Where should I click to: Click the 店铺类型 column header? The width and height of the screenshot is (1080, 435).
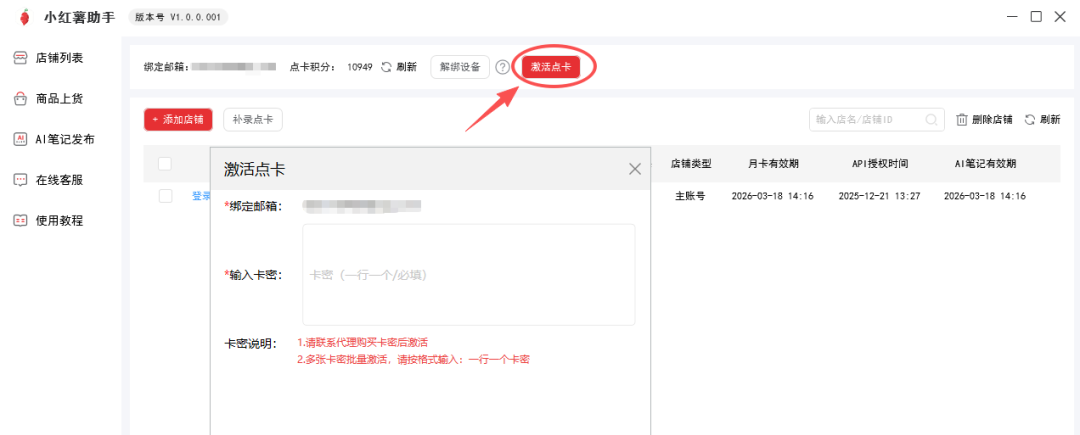tap(691, 164)
